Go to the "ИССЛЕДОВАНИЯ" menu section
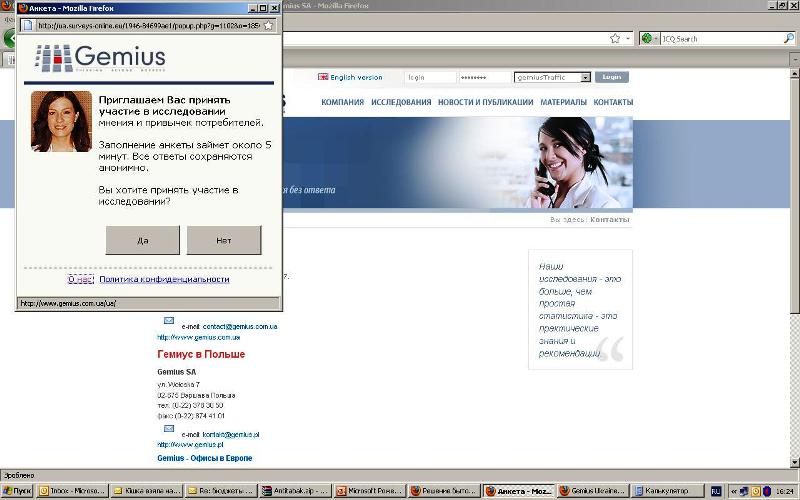The image size is (800, 500). (401, 102)
